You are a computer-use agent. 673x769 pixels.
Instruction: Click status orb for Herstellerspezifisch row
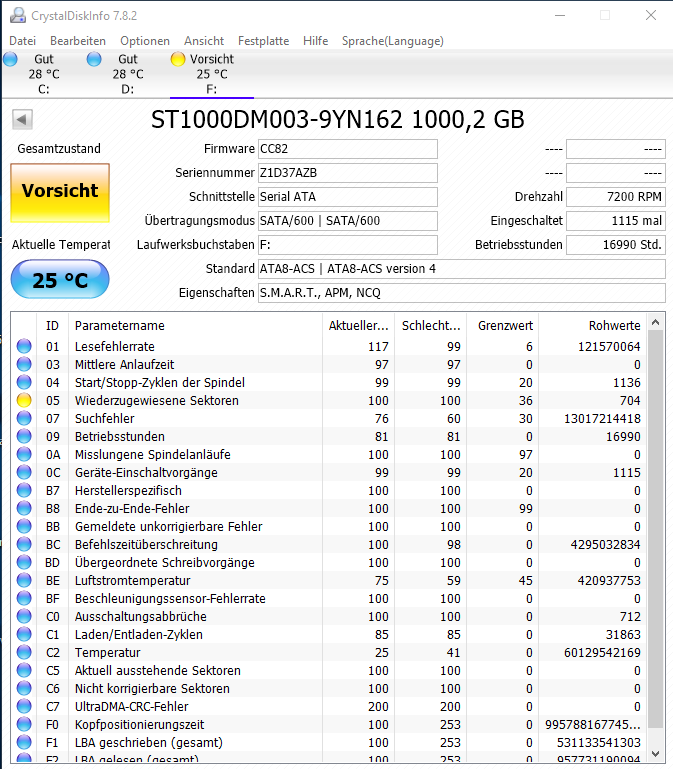(x=24, y=490)
